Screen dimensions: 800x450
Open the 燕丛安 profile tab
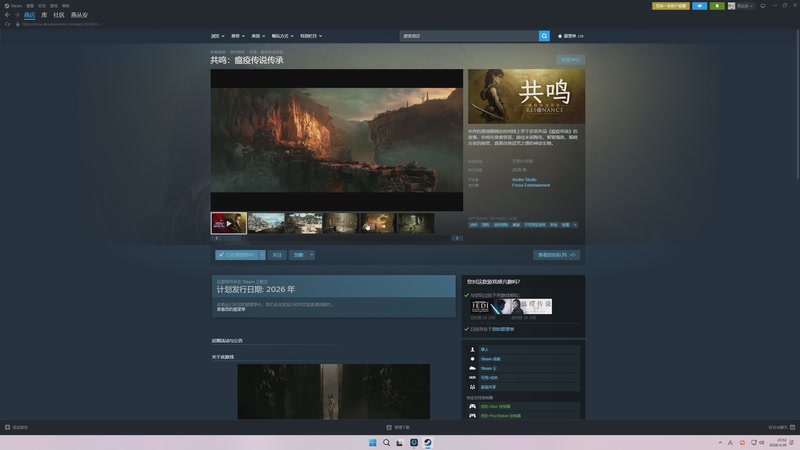[x=79, y=15]
